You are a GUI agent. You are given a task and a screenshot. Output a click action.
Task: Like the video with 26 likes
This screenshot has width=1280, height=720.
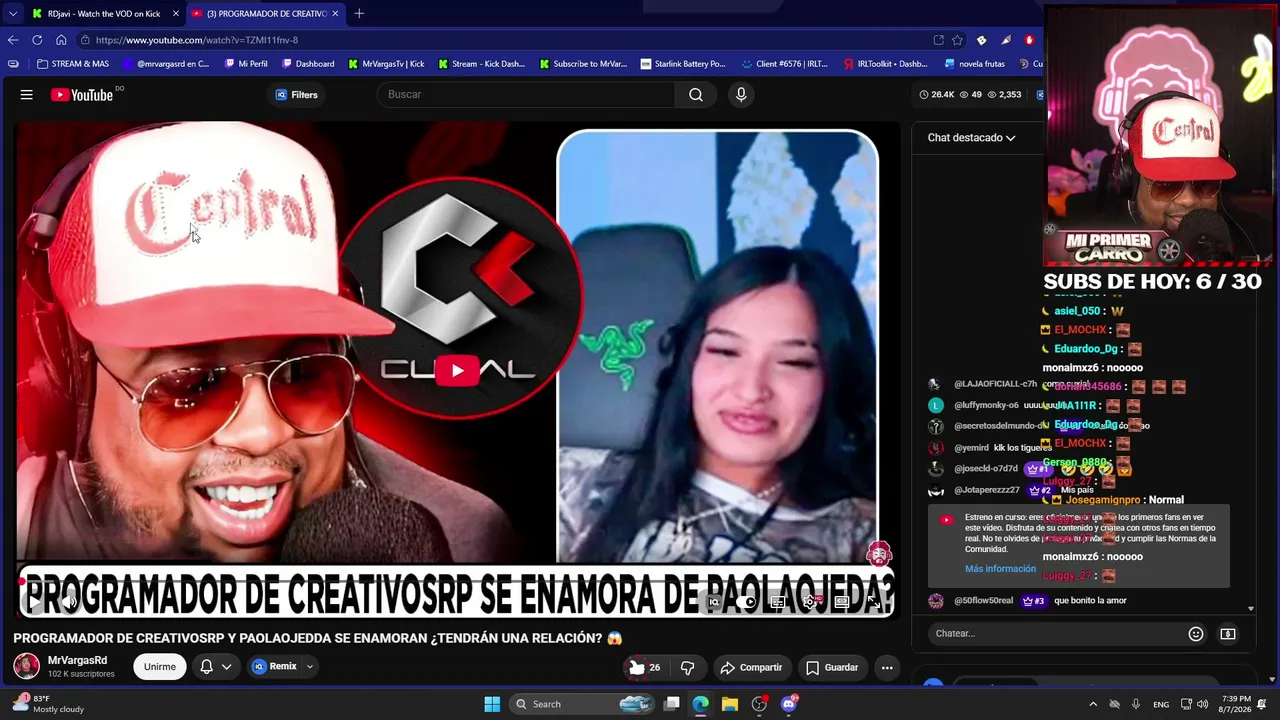coord(645,667)
